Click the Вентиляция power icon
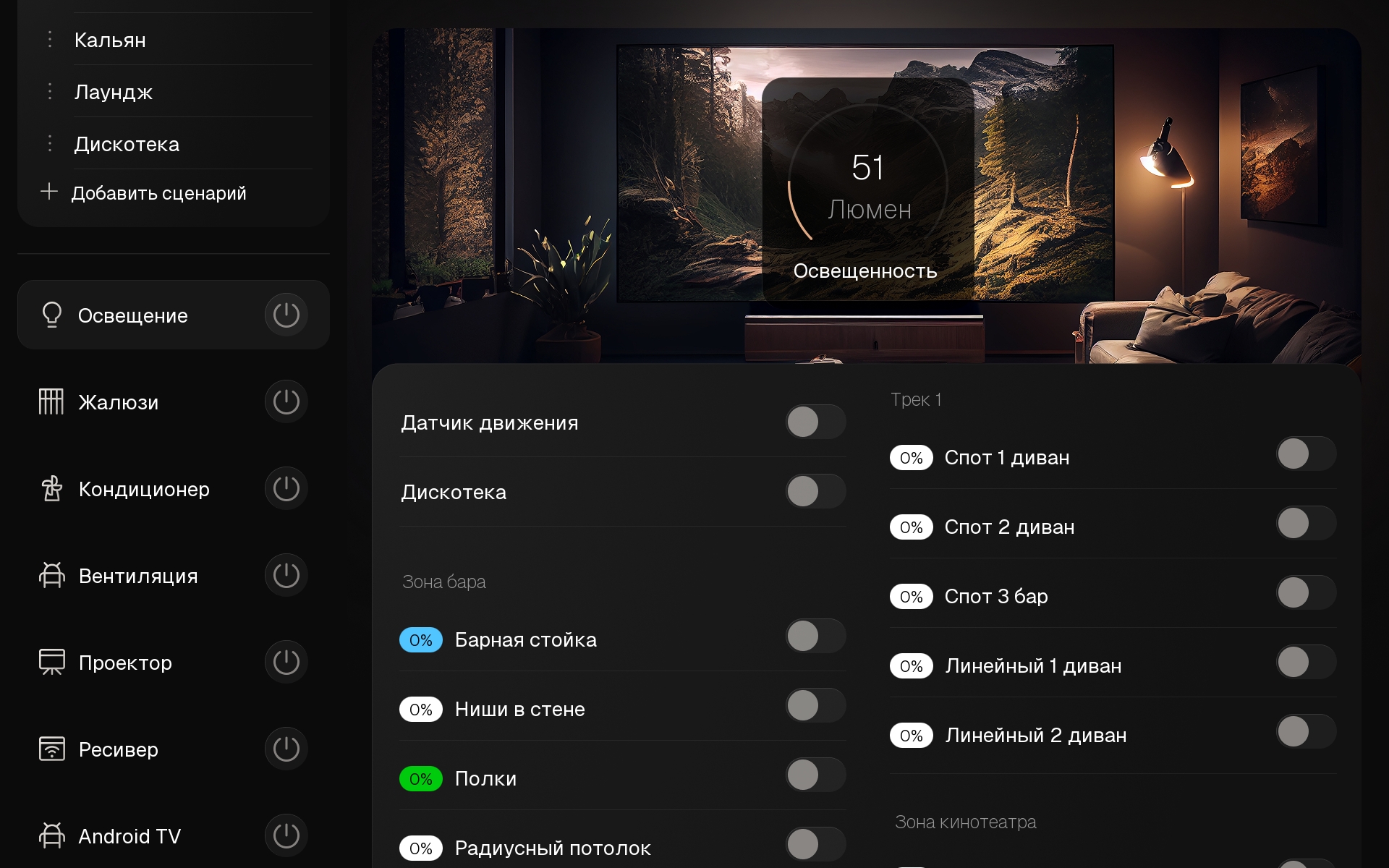This screenshot has width=1389, height=868. click(286, 575)
